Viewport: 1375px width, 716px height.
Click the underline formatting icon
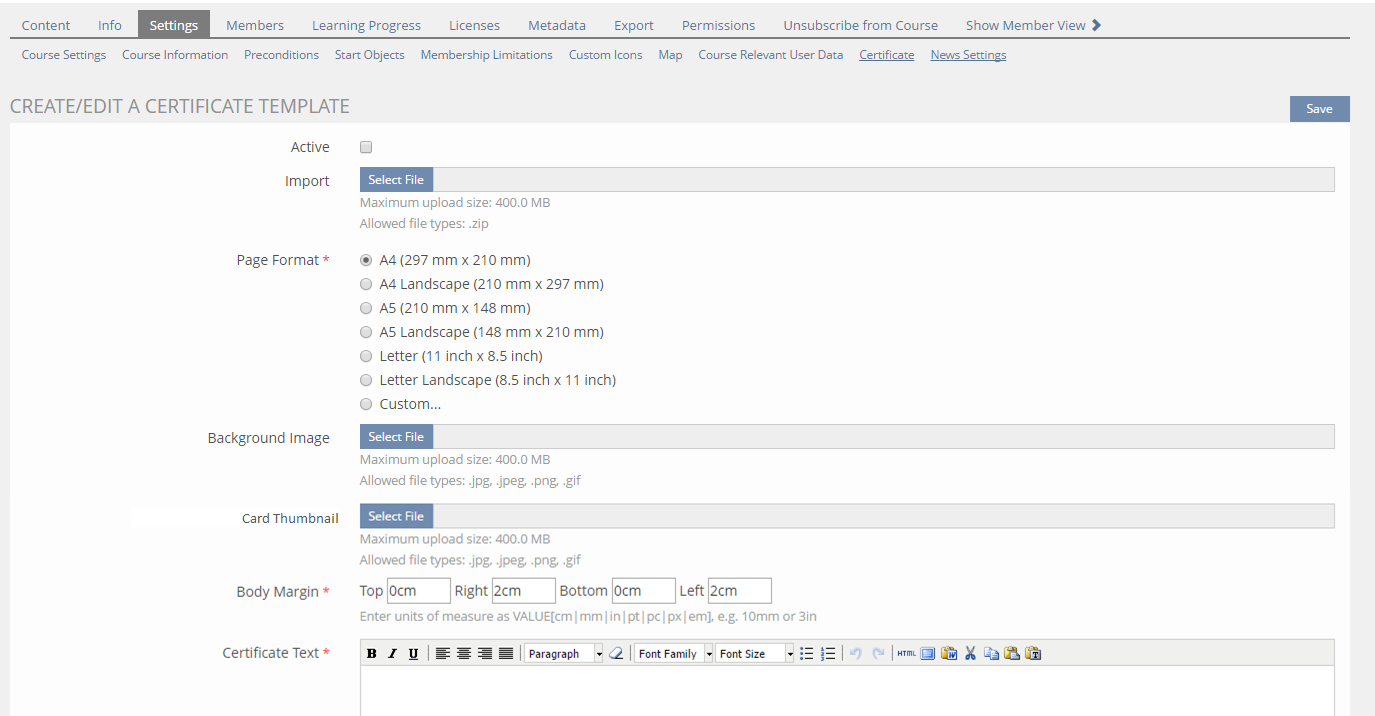(x=413, y=654)
